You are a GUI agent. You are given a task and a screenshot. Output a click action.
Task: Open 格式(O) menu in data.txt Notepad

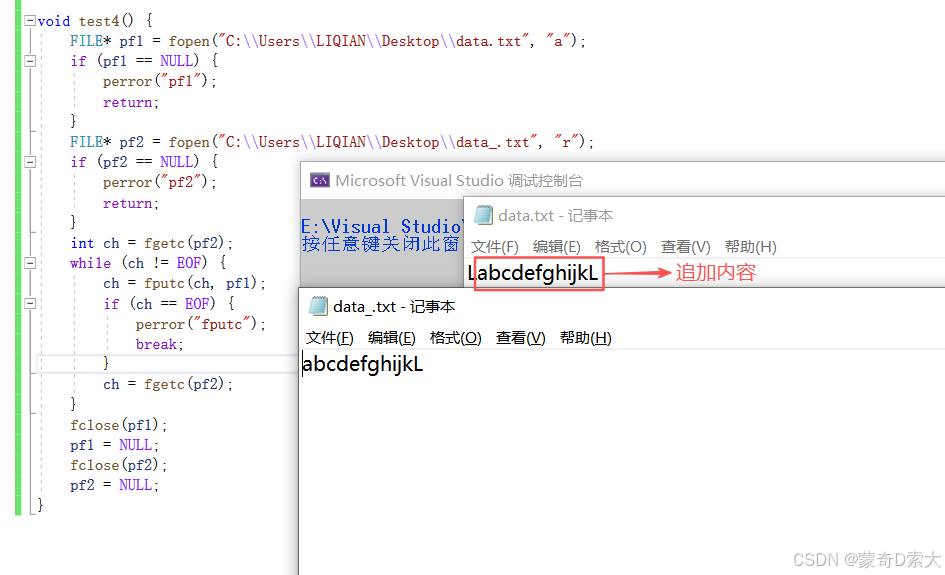click(620, 247)
